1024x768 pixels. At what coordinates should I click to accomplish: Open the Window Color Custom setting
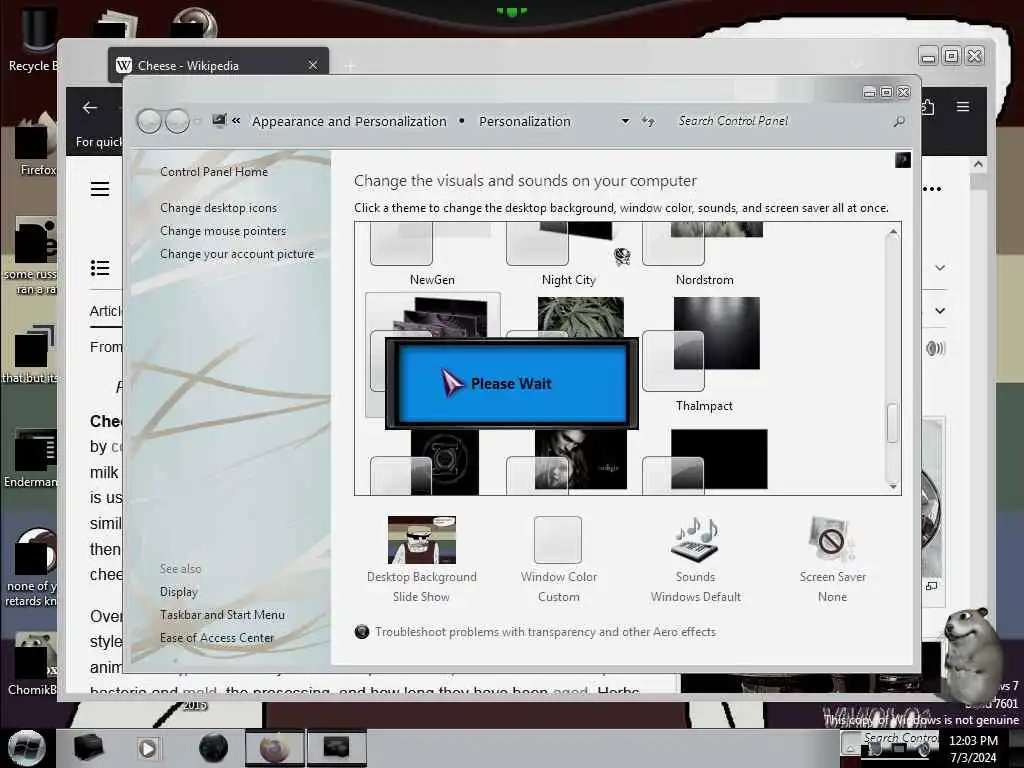pos(558,559)
